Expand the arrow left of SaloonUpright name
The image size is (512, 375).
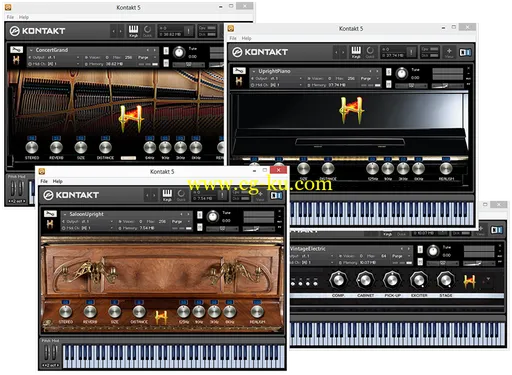65,214
